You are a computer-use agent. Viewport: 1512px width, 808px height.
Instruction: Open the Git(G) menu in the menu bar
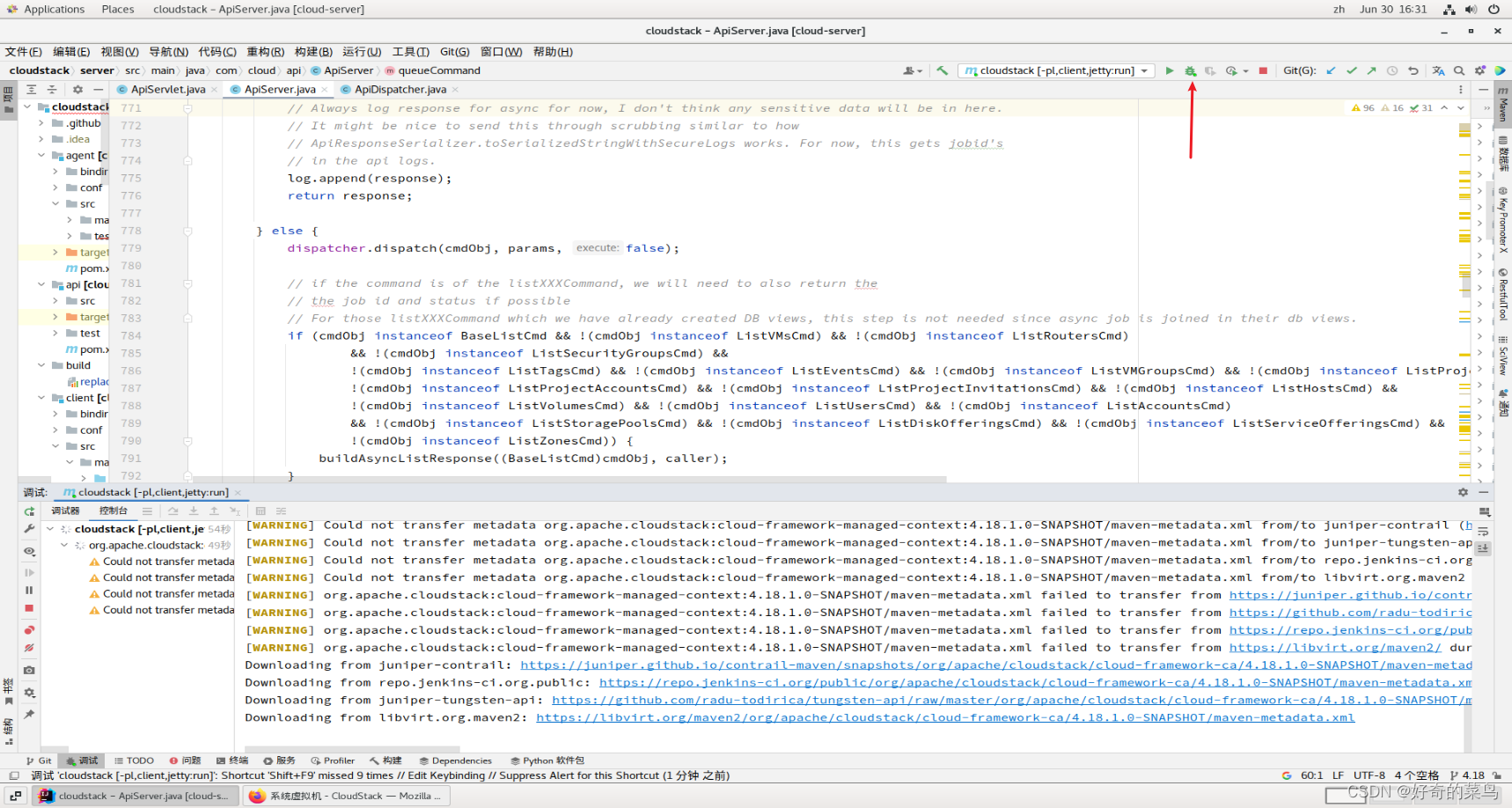[454, 51]
